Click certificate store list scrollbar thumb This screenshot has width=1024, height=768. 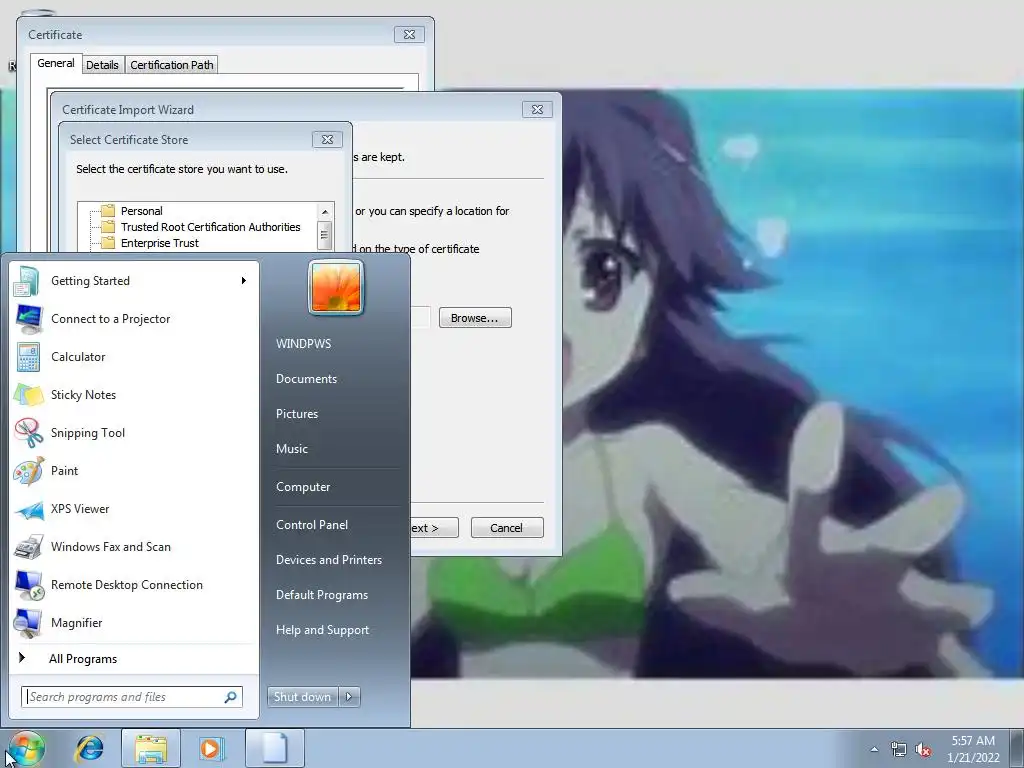click(325, 234)
